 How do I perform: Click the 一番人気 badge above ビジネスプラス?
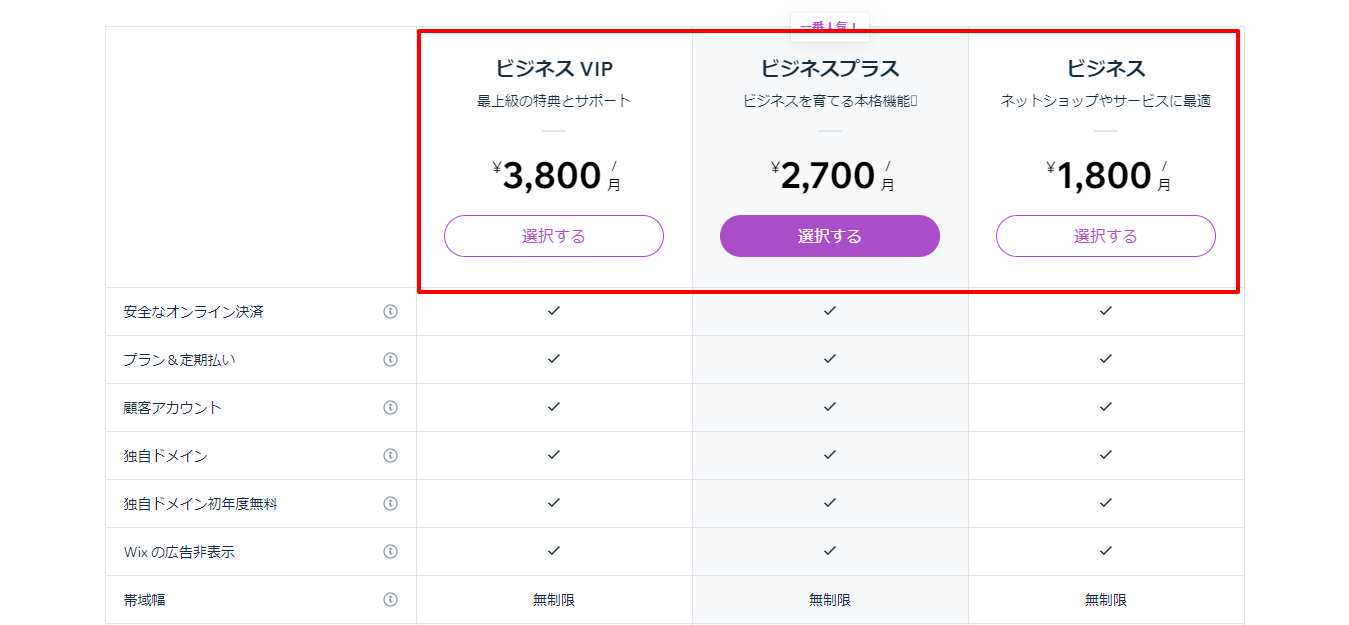pos(830,26)
